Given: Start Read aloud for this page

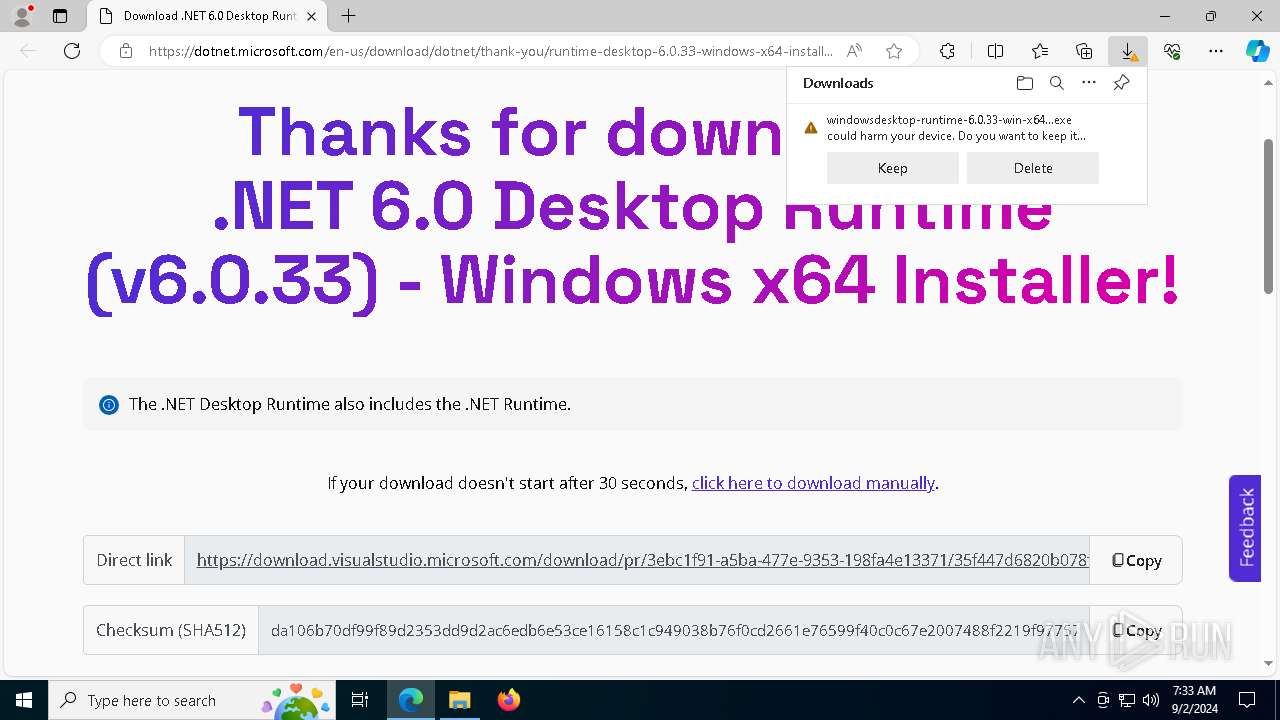Looking at the screenshot, I should [854, 51].
